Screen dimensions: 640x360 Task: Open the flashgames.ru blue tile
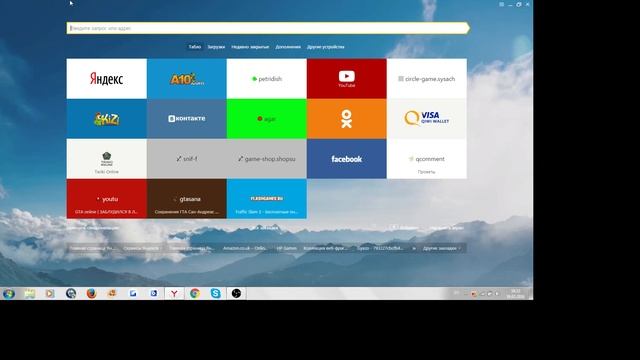click(267, 198)
